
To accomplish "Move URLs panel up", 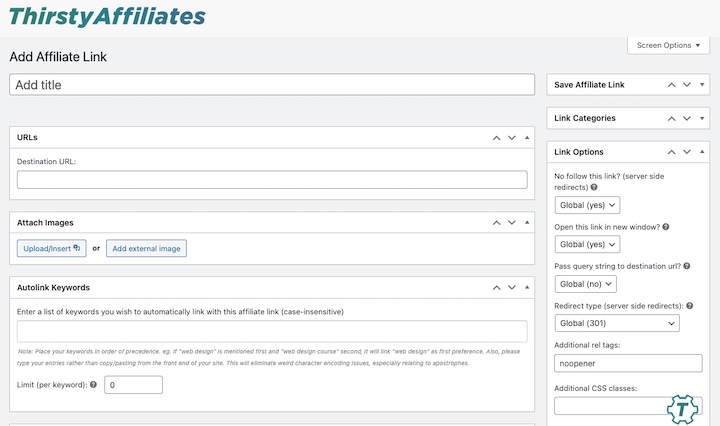I will click(x=496, y=138).
